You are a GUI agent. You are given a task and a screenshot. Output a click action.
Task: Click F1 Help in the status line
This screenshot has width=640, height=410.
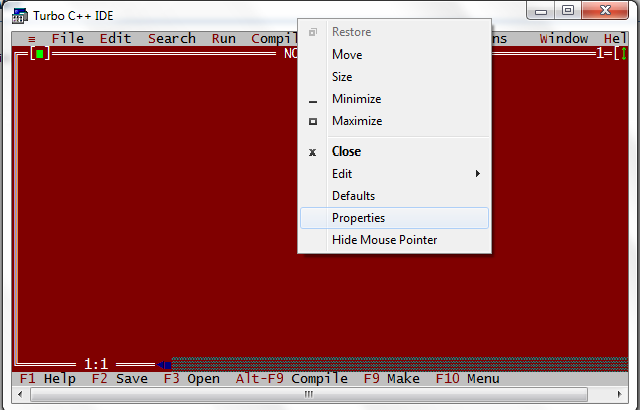coord(47,379)
